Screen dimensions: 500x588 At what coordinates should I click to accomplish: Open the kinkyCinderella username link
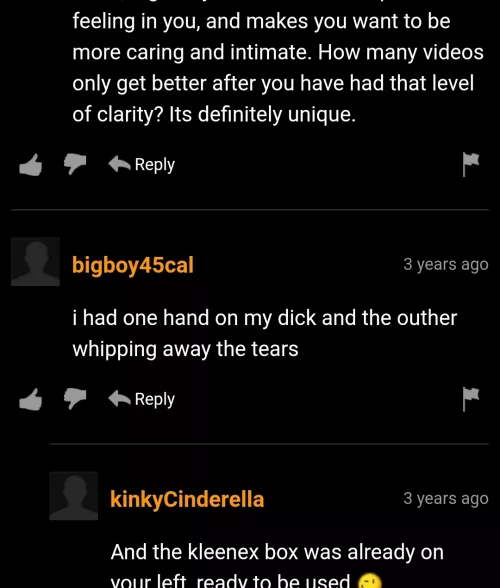(187, 499)
